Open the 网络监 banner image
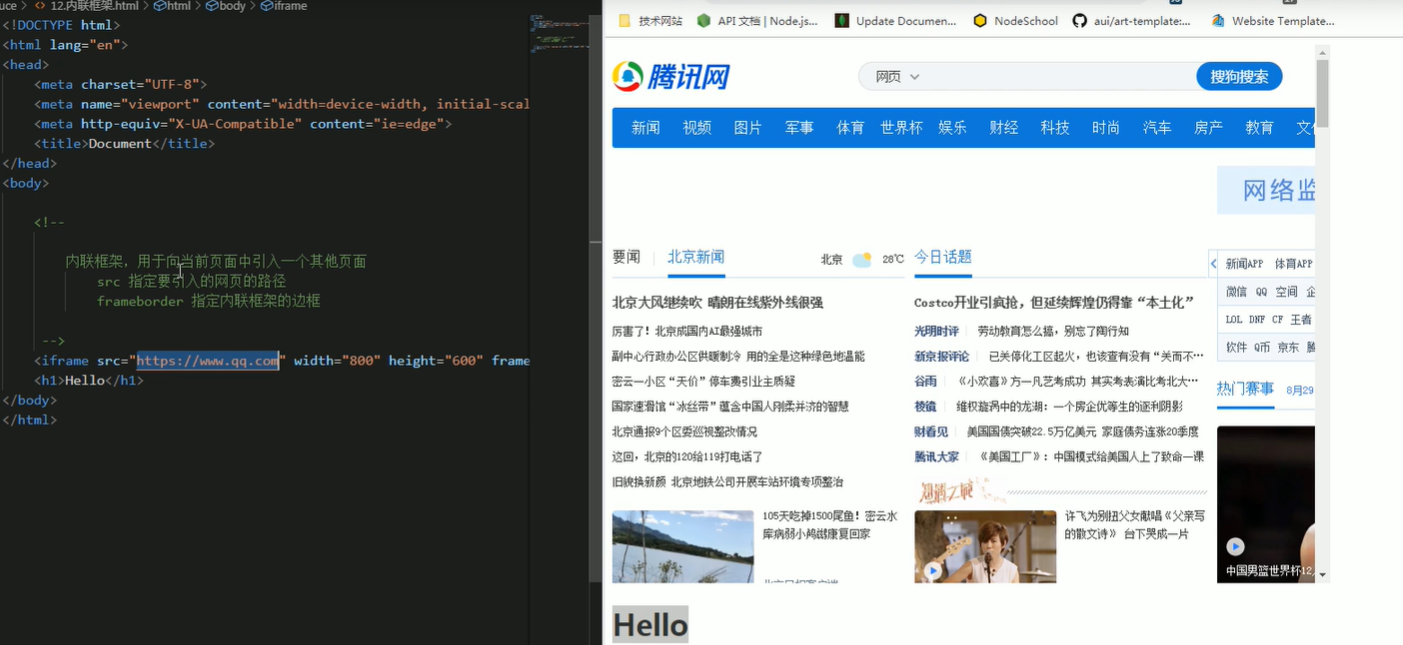The width and height of the screenshot is (1403, 645). click(x=1266, y=190)
